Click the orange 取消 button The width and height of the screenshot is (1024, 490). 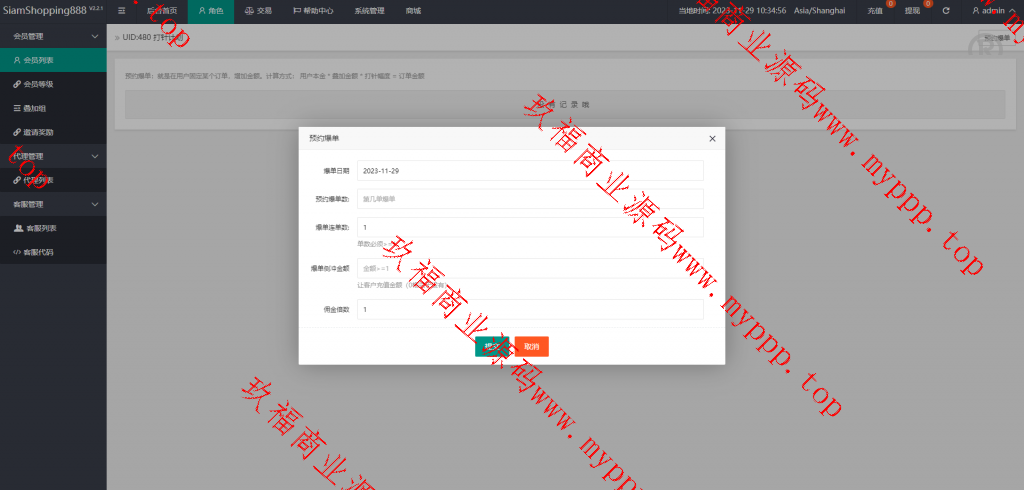pyautogui.click(x=531, y=346)
